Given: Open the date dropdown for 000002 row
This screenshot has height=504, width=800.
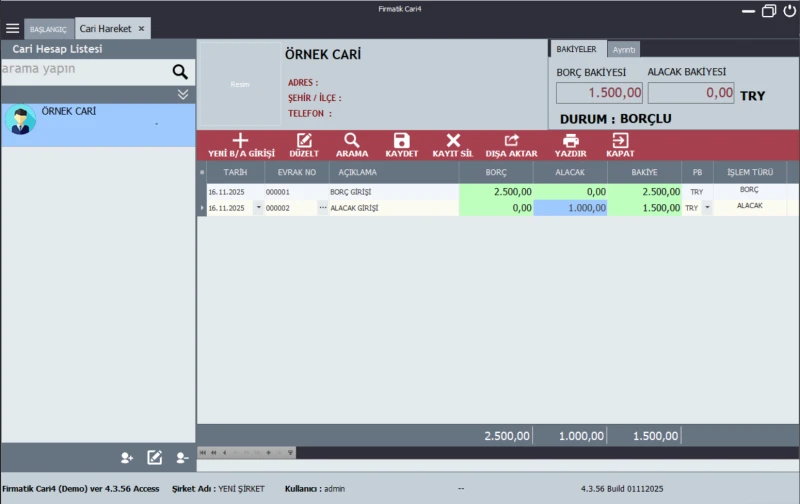Looking at the screenshot, I should pos(259,208).
